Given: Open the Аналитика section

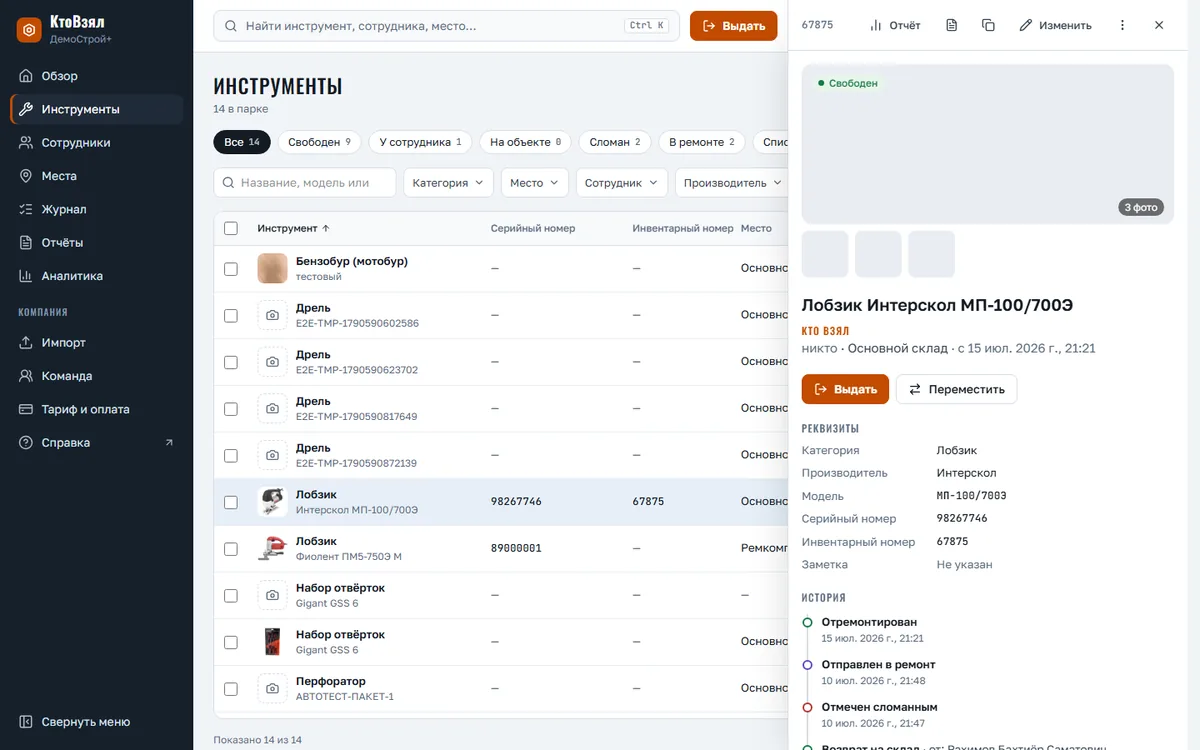Looking at the screenshot, I should [96, 276].
